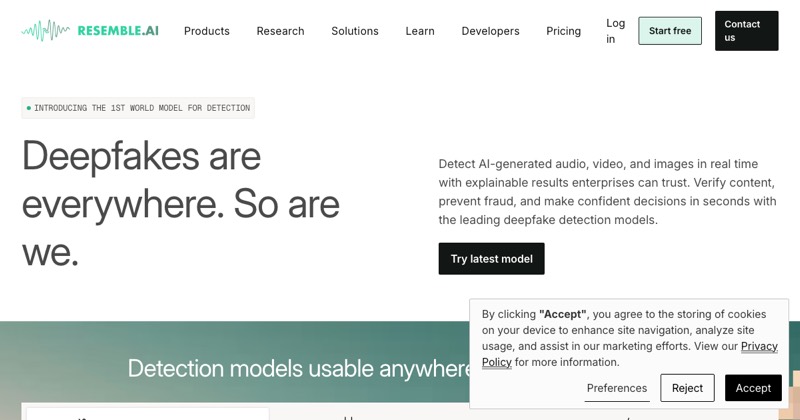The width and height of the screenshot is (800, 420).
Task: Open the Research menu
Action: pyautogui.click(x=280, y=31)
